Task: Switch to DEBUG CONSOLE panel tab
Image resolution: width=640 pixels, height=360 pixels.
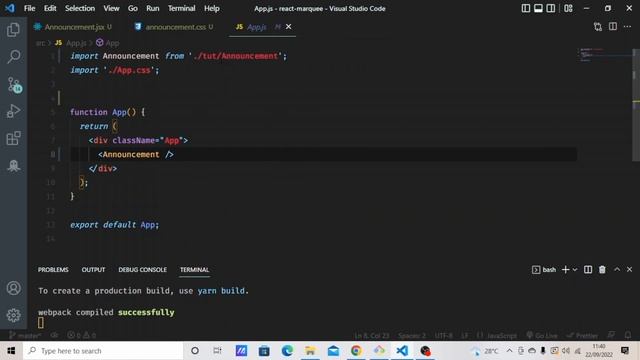Action: 142,270
